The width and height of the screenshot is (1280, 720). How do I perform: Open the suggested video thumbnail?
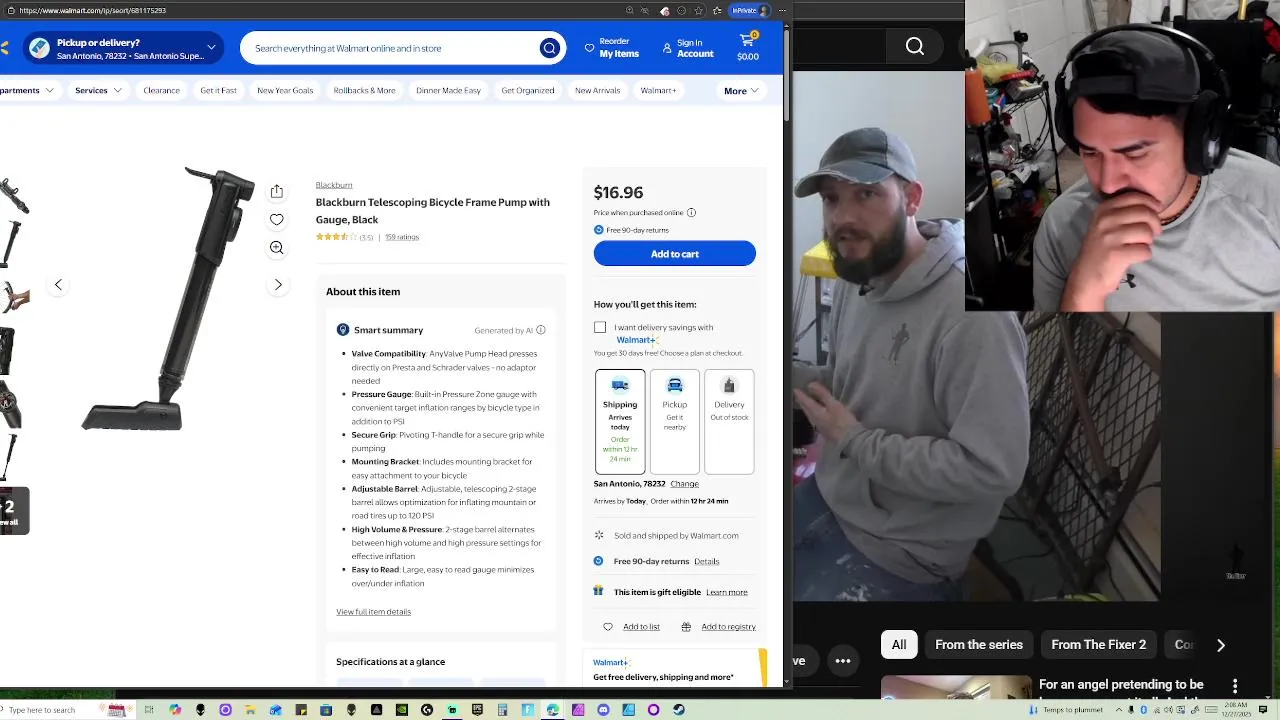(x=956, y=688)
